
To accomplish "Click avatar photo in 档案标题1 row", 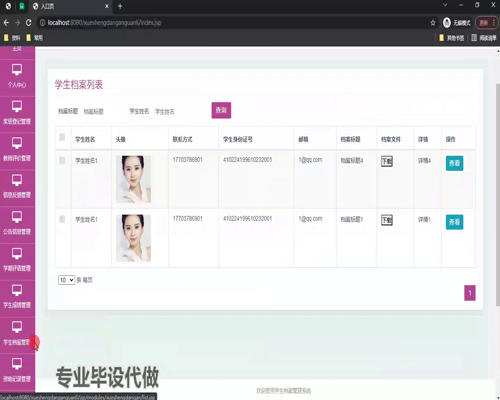I will [x=133, y=238].
